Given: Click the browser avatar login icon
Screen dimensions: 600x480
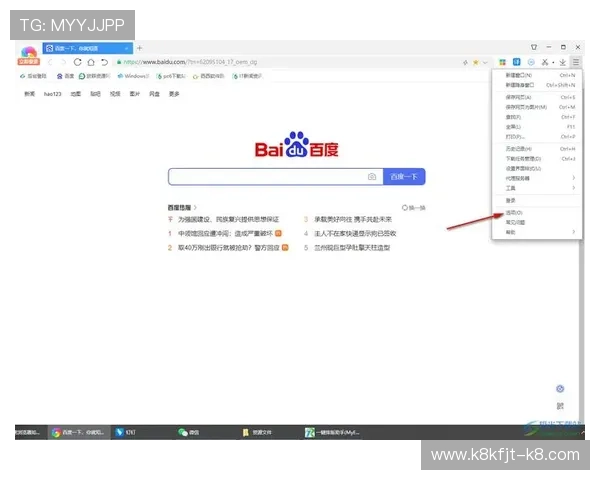Looking at the screenshot, I should coord(29,56).
